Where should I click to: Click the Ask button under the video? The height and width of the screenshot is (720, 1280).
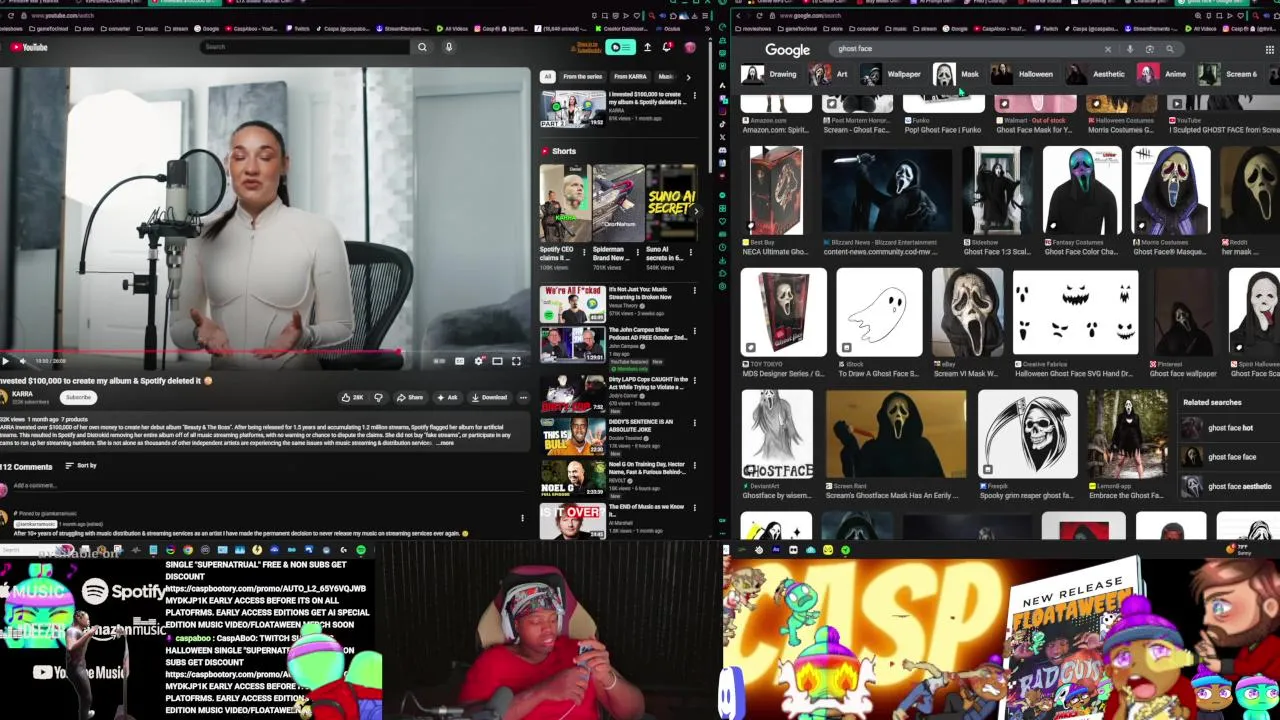click(x=447, y=397)
